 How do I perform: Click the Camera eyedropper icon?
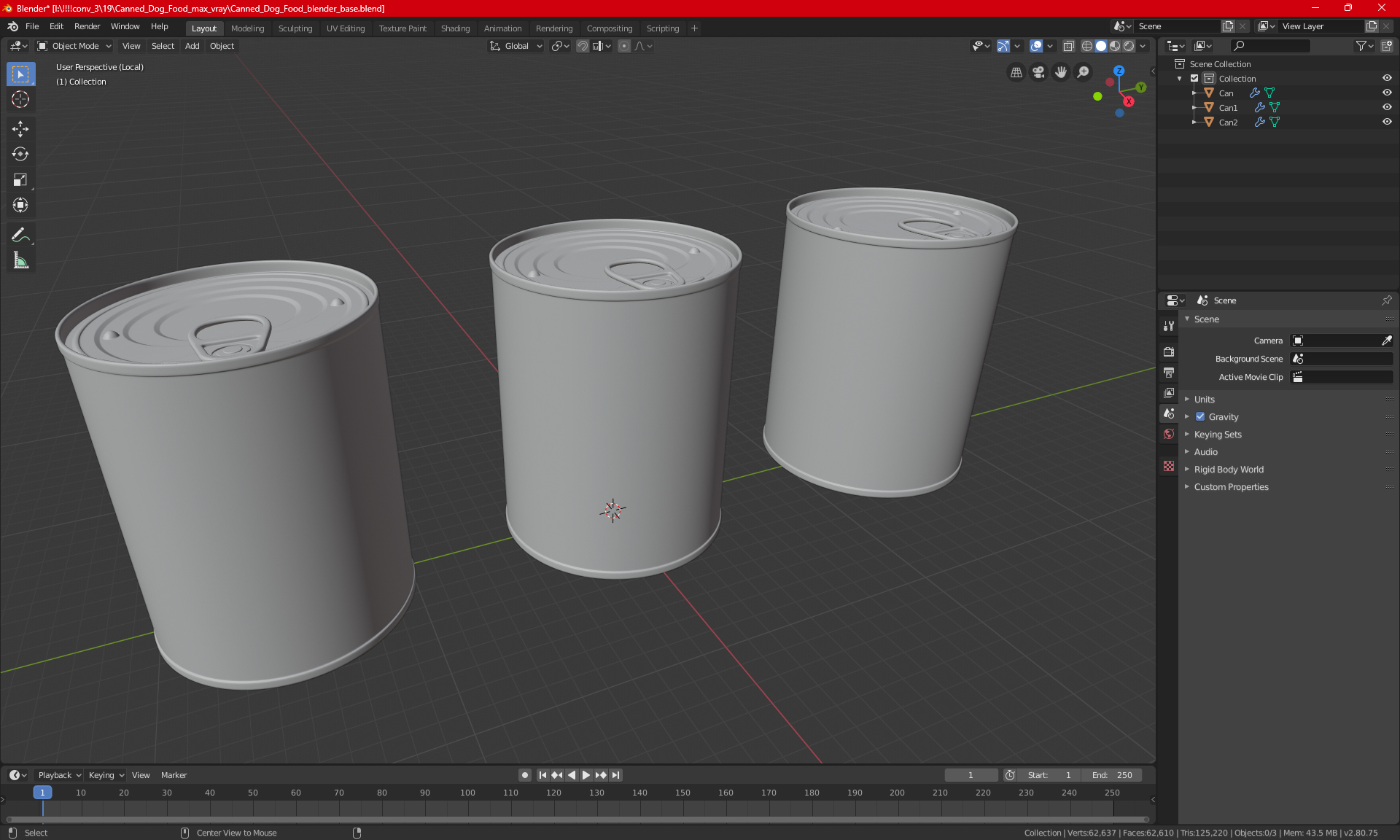(1386, 341)
